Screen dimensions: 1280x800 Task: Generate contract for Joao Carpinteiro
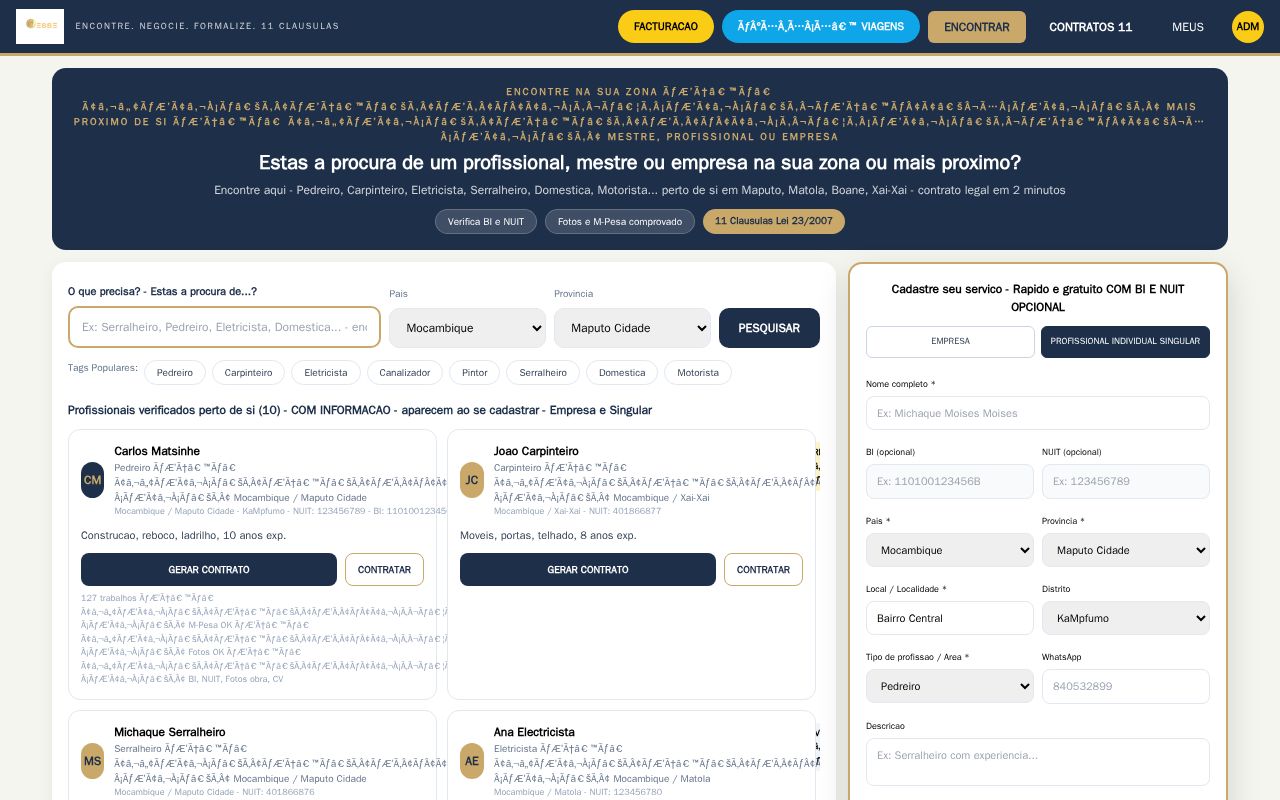click(x=588, y=569)
